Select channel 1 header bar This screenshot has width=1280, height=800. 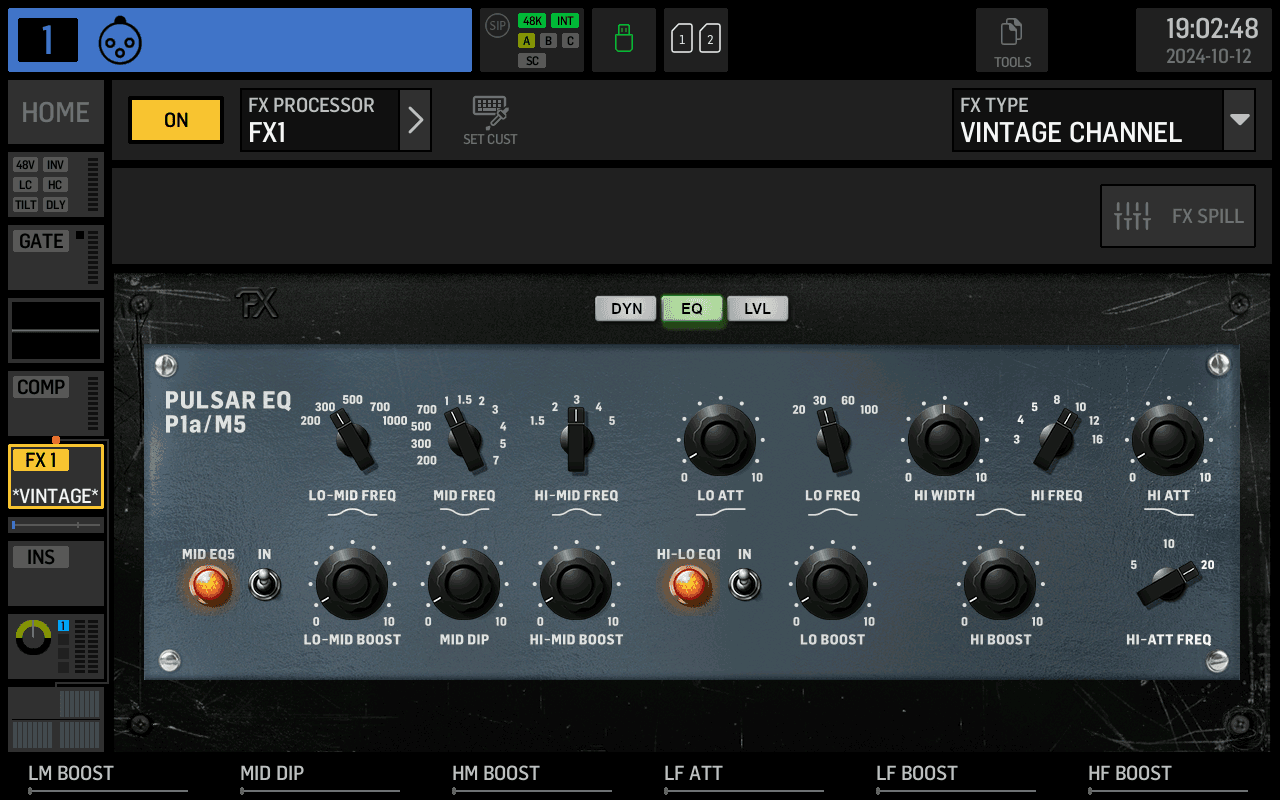click(x=240, y=40)
